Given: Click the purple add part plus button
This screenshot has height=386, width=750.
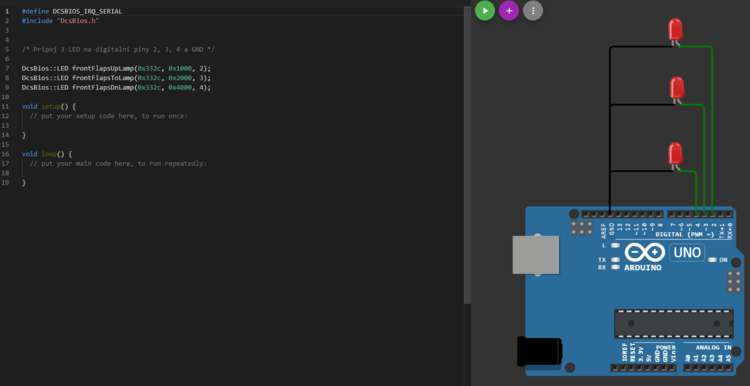Looking at the screenshot, I should click(x=508, y=11).
